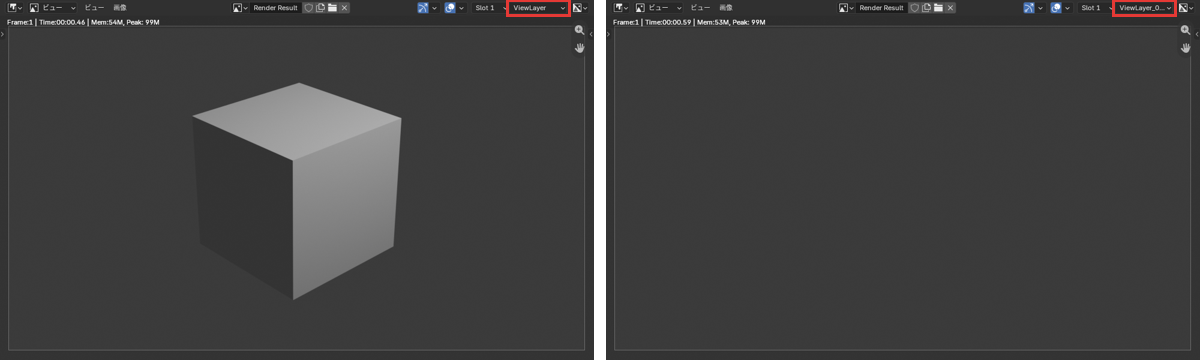
Task: Open the 画像 menu in the cube render window
Action: click(120, 8)
